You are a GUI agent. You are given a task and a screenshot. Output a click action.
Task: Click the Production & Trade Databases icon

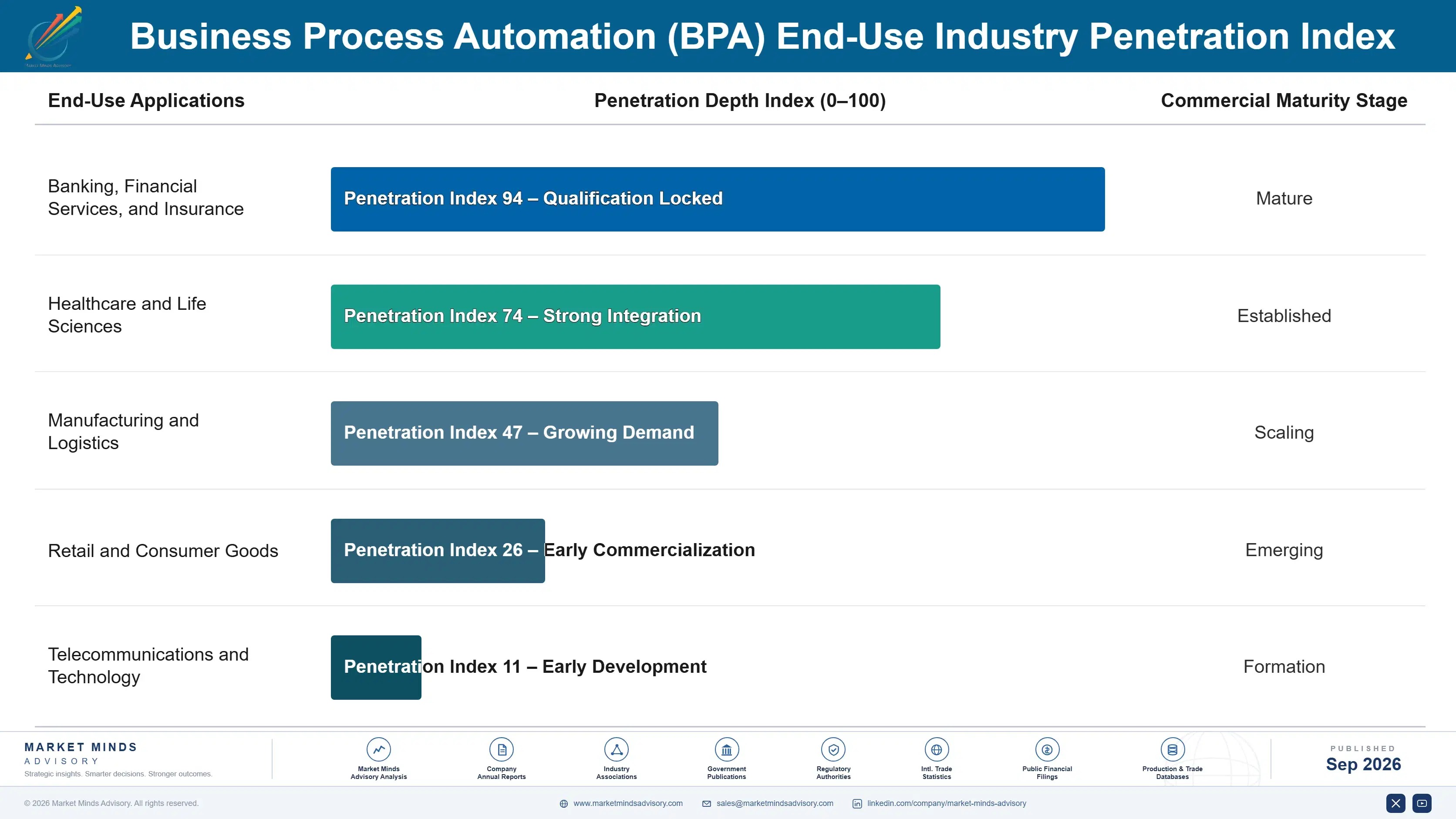point(1172,749)
